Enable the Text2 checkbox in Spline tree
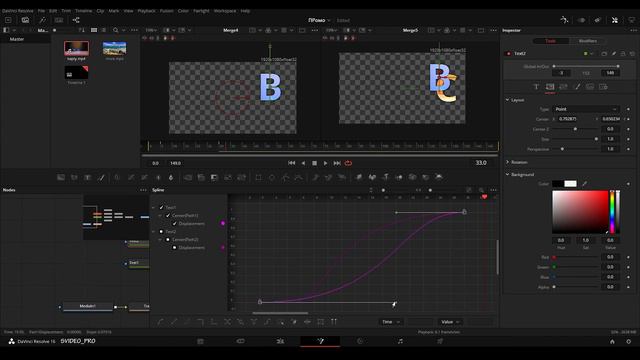Viewport: 640px width, 360px height. pyautogui.click(x=161, y=231)
